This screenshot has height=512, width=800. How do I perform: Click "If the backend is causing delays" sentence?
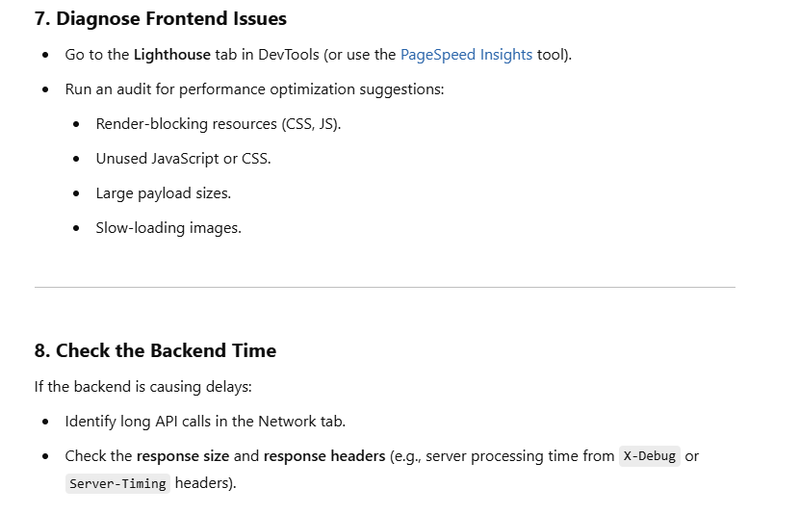pos(143,387)
